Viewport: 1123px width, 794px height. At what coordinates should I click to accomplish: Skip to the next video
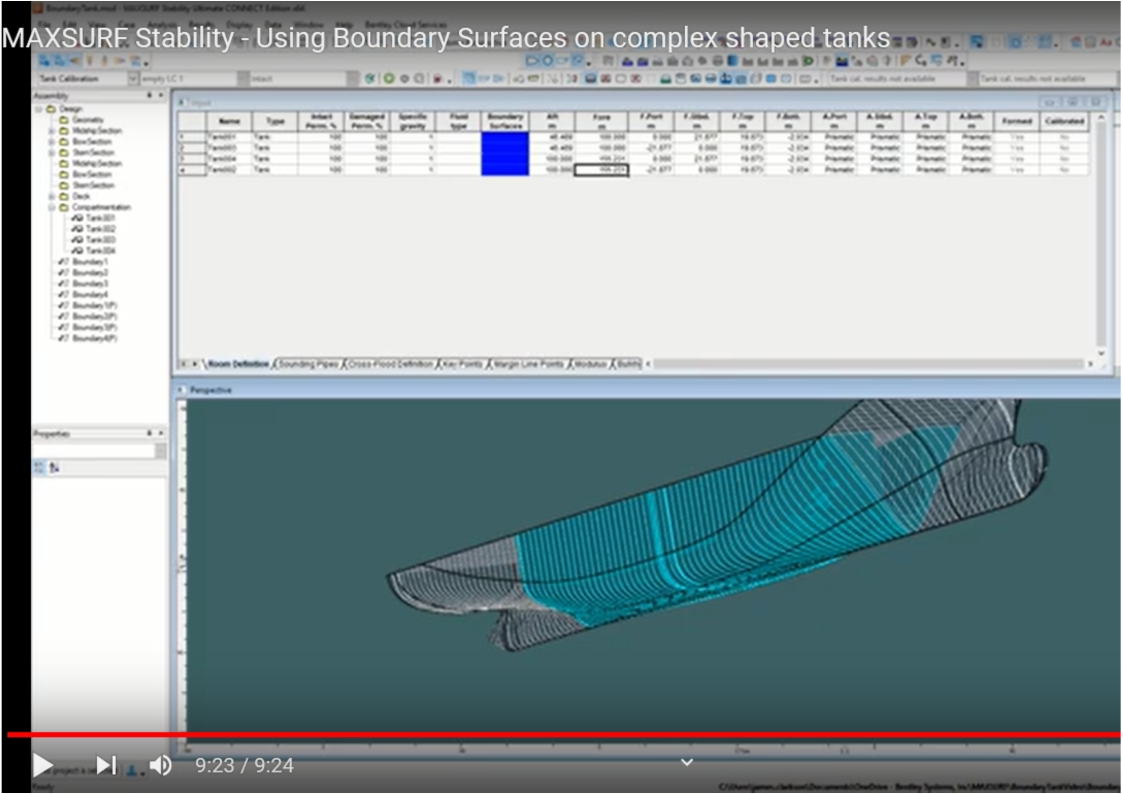pos(106,765)
